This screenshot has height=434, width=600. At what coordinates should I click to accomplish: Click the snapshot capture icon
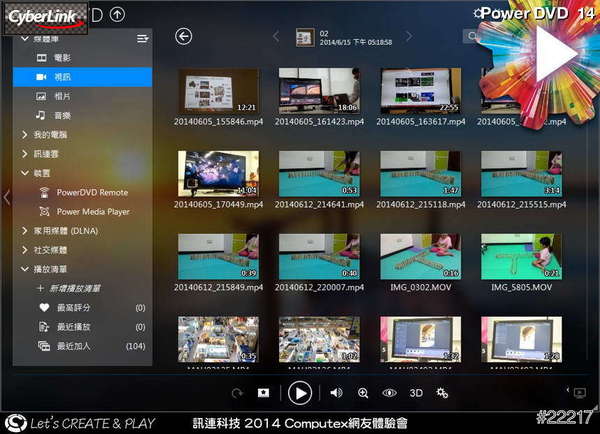(263, 393)
